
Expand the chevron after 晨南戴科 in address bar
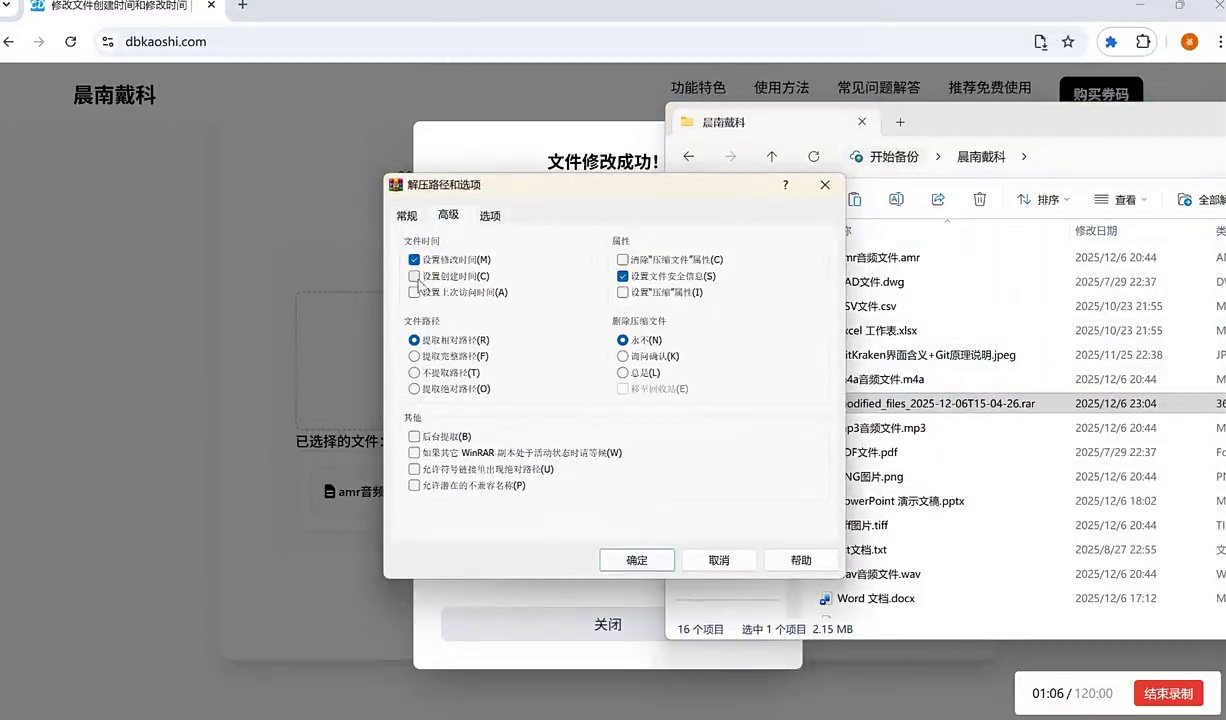(x=1023, y=157)
